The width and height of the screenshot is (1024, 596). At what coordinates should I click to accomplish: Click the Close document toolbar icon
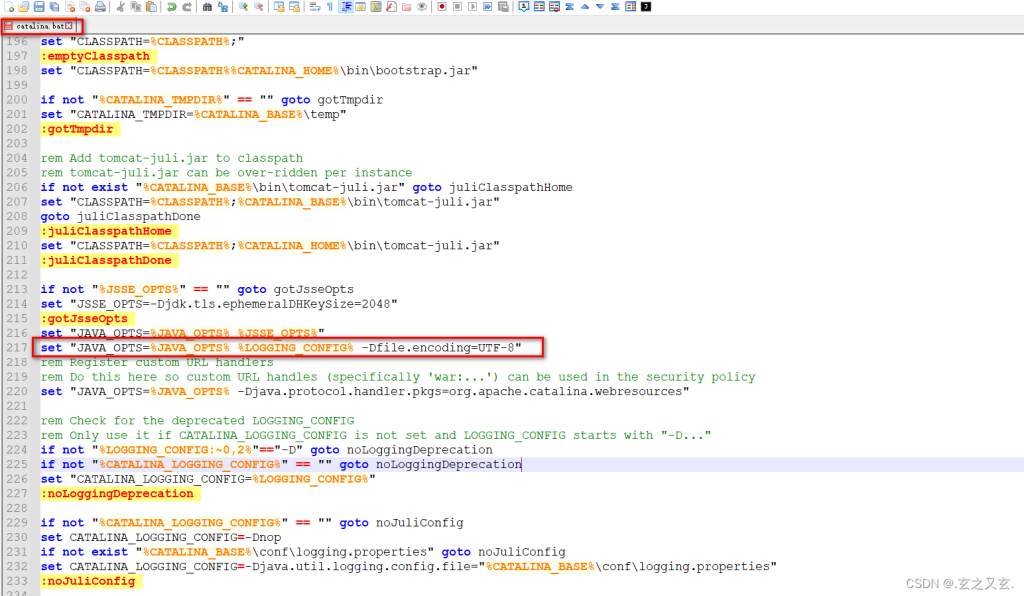point(70,7)
